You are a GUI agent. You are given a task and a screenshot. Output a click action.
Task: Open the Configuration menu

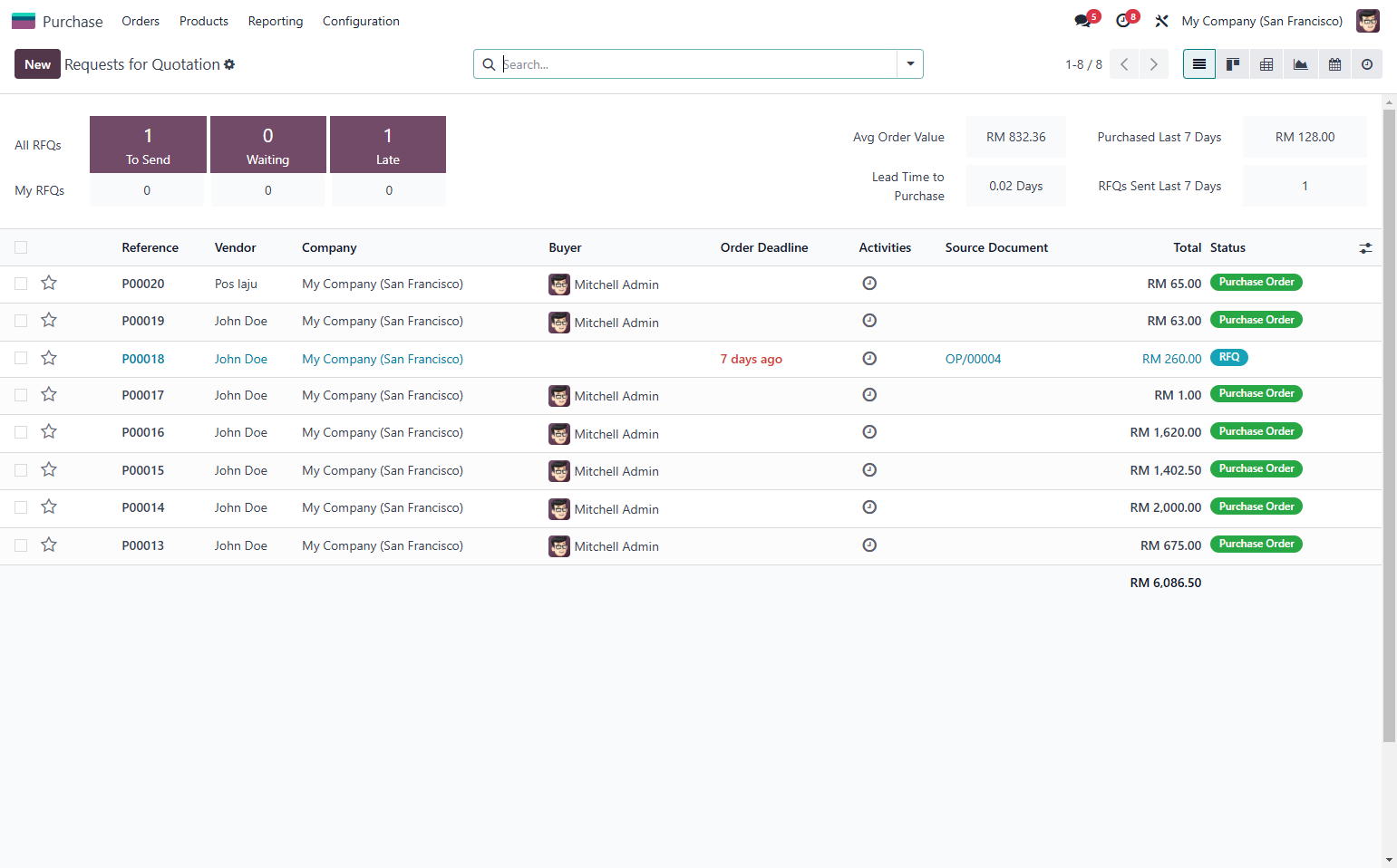tap(361, 21)
